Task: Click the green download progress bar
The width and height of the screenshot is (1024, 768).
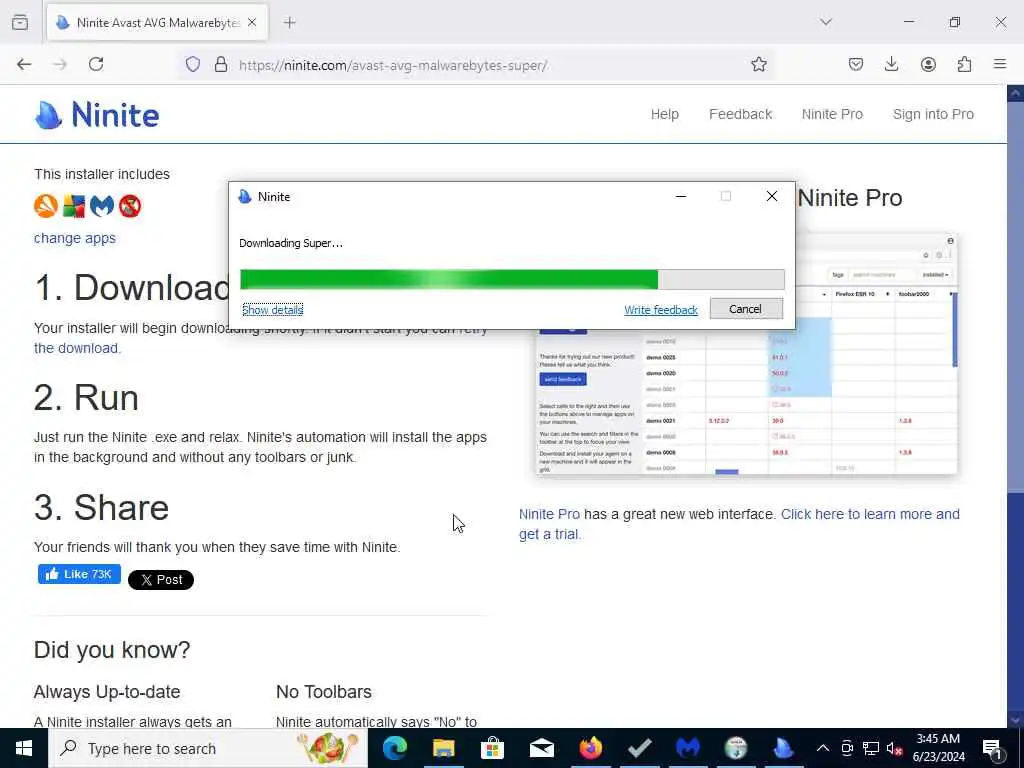Action: tap(512, 280)
